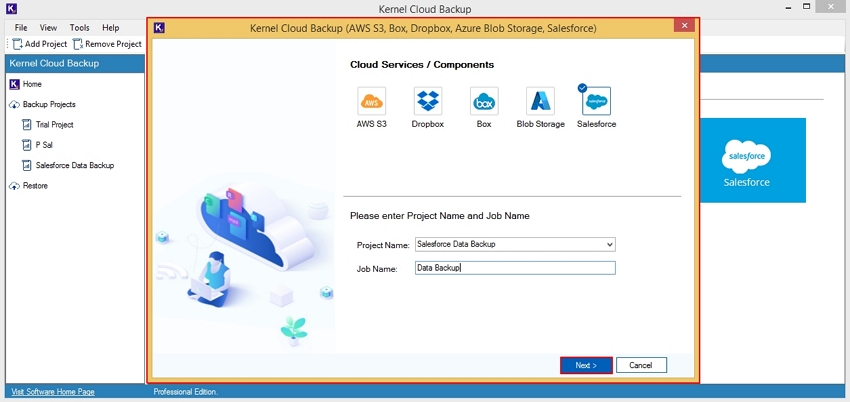The width and height of the screenshot is (850, 402).
Task: Click the Next button
Action: pos(586,365)
